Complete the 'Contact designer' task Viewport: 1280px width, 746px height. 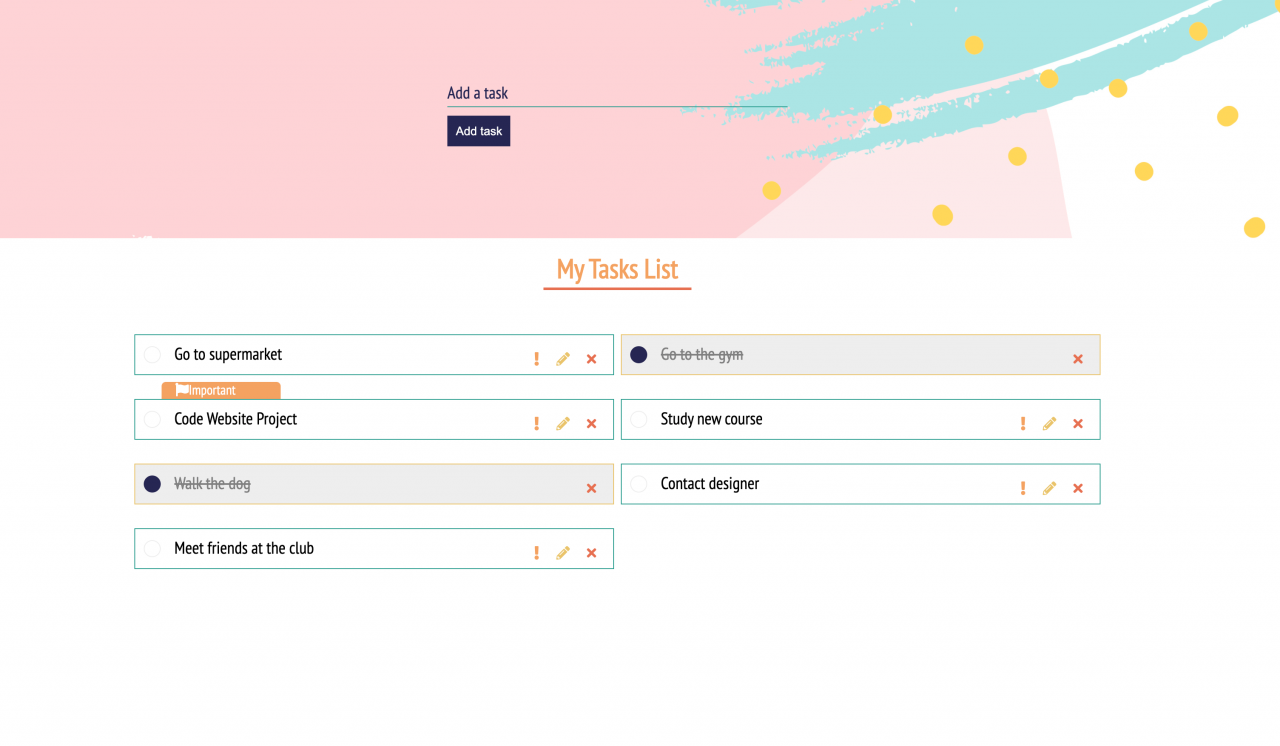tap(639, 484)
